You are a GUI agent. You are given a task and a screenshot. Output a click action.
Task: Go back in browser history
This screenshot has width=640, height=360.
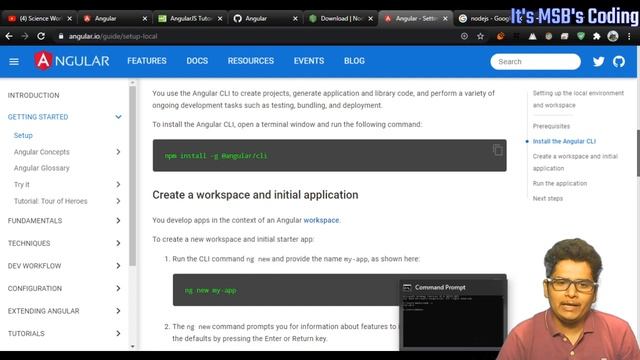9,36
